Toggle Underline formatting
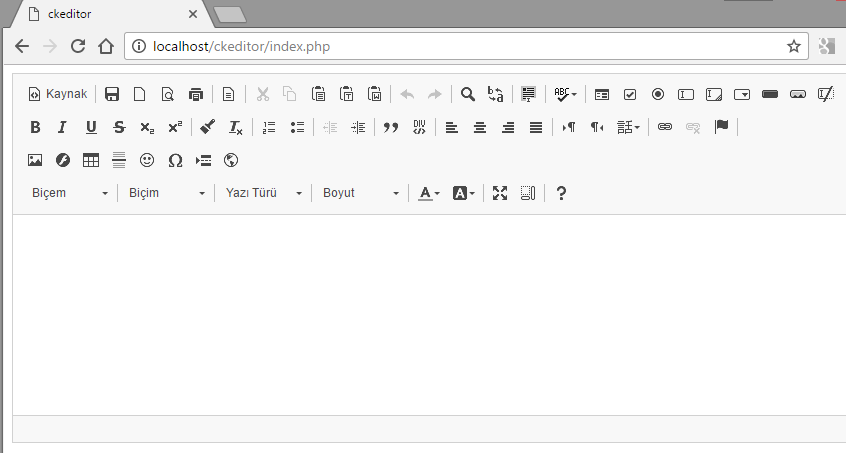 click(91, 127)
